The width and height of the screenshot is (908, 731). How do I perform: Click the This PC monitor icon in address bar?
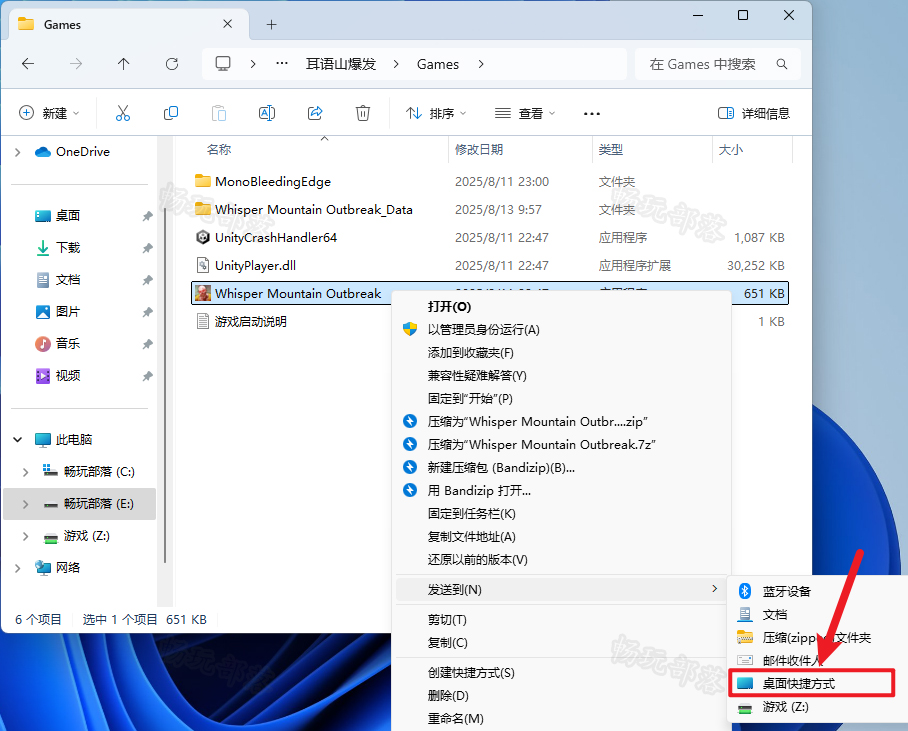[223, 63]
